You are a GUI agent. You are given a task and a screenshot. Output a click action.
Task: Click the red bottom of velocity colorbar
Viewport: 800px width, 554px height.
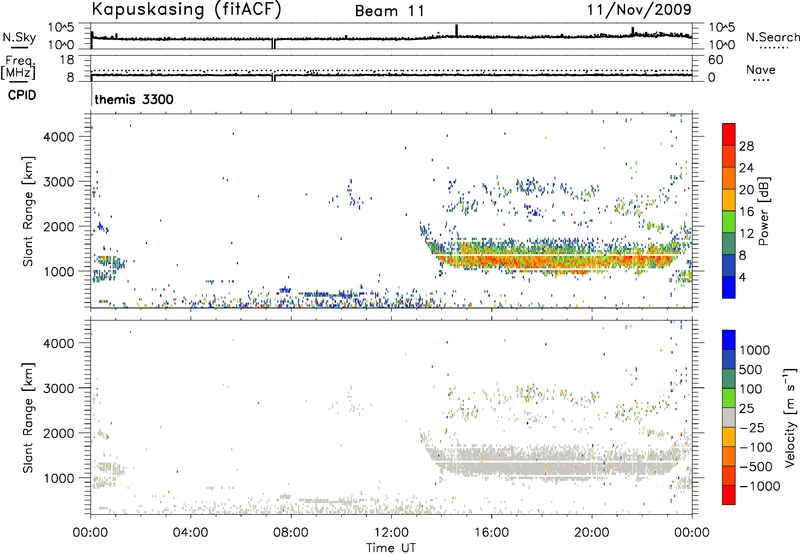tap(729, 495)
